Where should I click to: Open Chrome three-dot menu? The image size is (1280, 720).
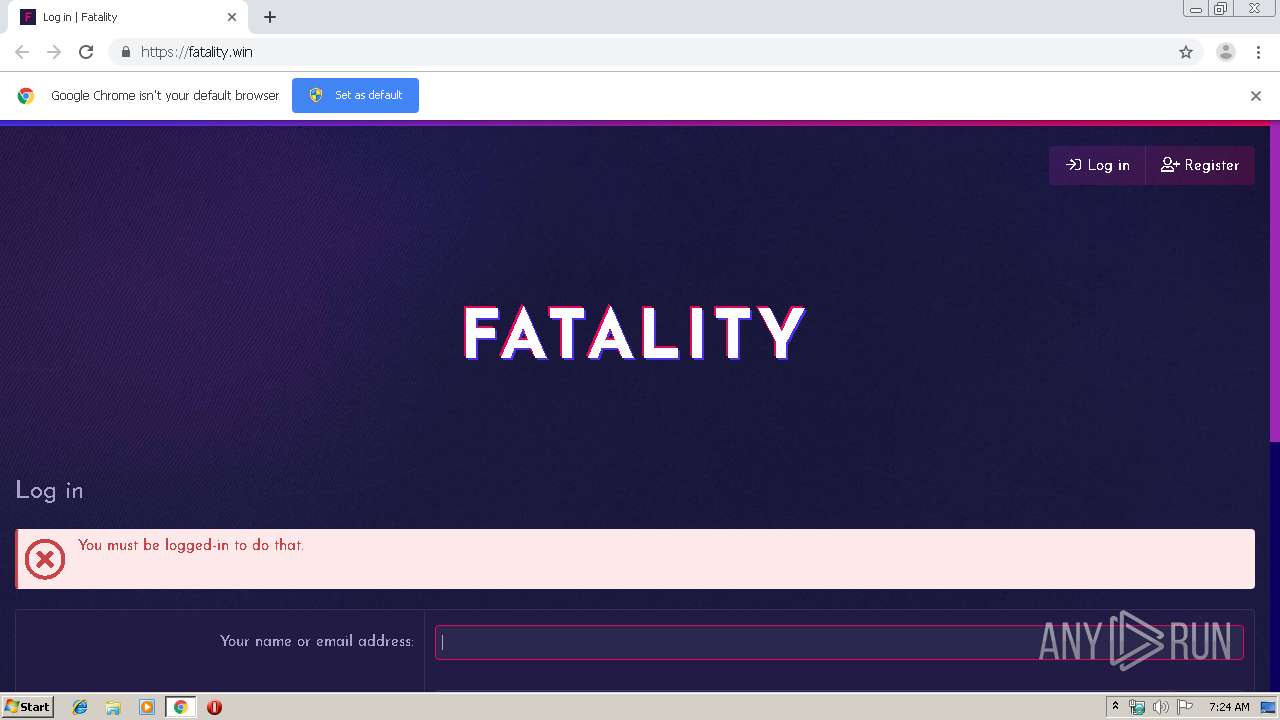(x=1258, y=52)
